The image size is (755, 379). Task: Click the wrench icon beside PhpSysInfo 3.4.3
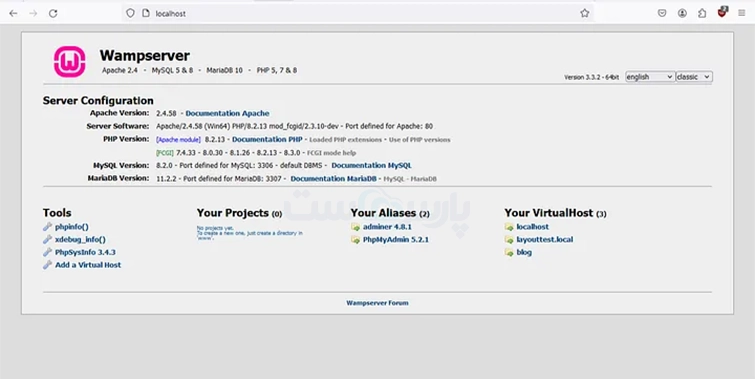coord(47,252)
